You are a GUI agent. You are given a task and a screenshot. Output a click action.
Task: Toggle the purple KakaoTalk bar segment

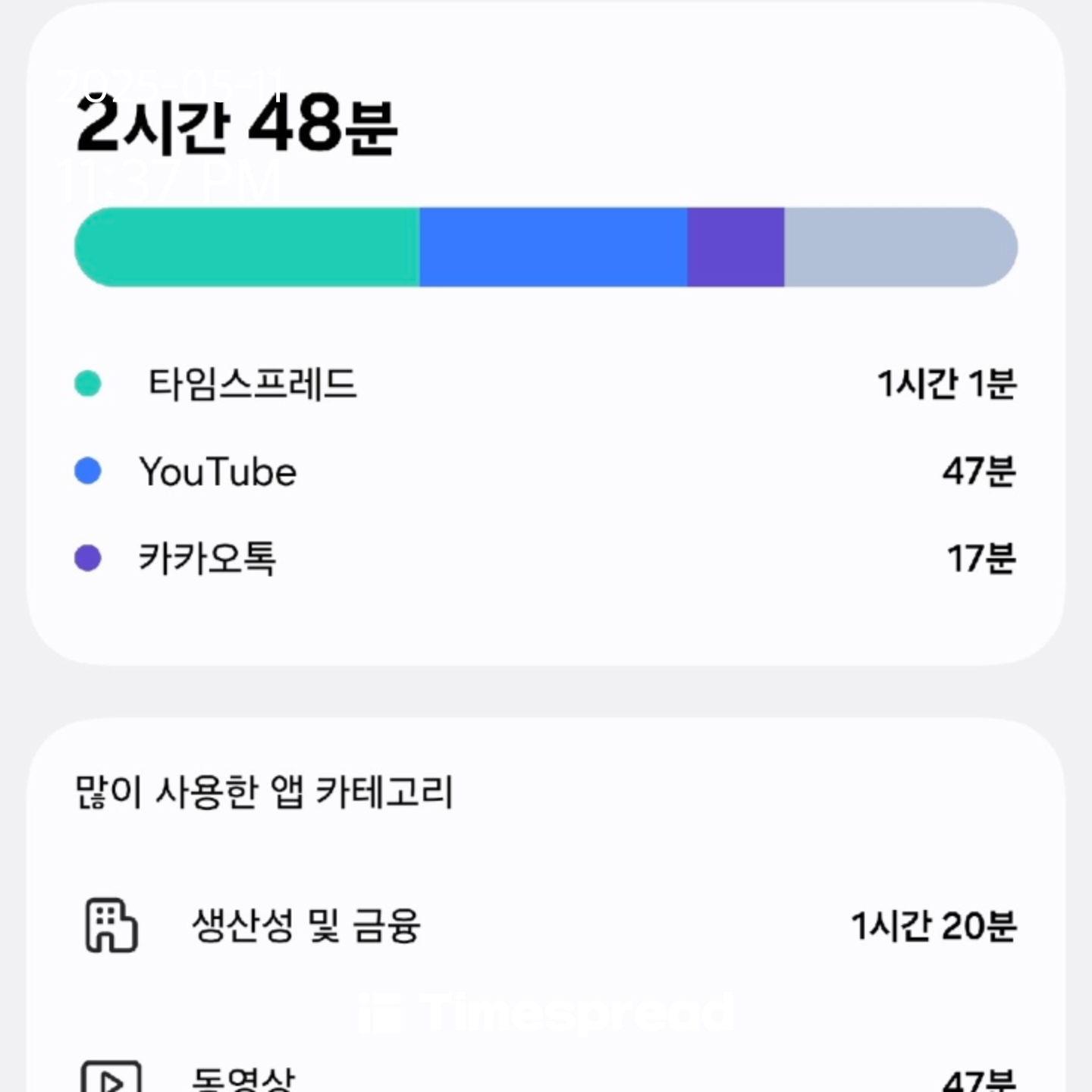[736, 246]
